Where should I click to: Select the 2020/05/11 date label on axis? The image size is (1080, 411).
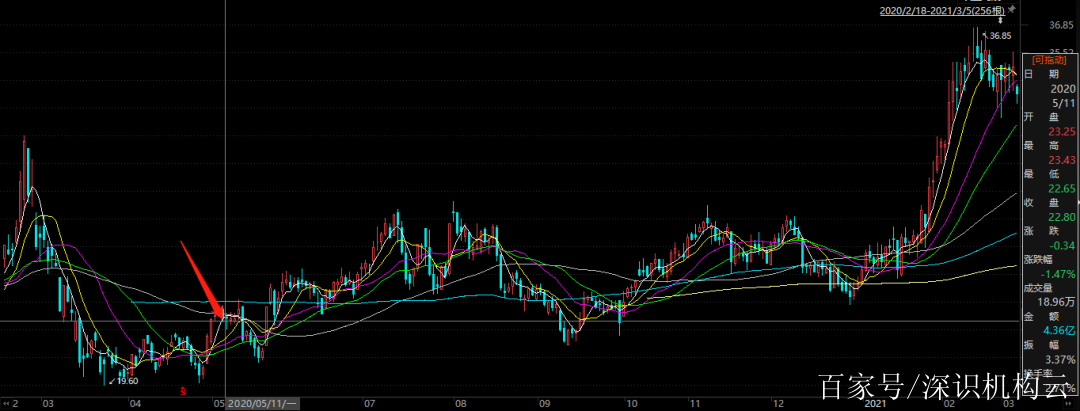(x=262, y=403)
